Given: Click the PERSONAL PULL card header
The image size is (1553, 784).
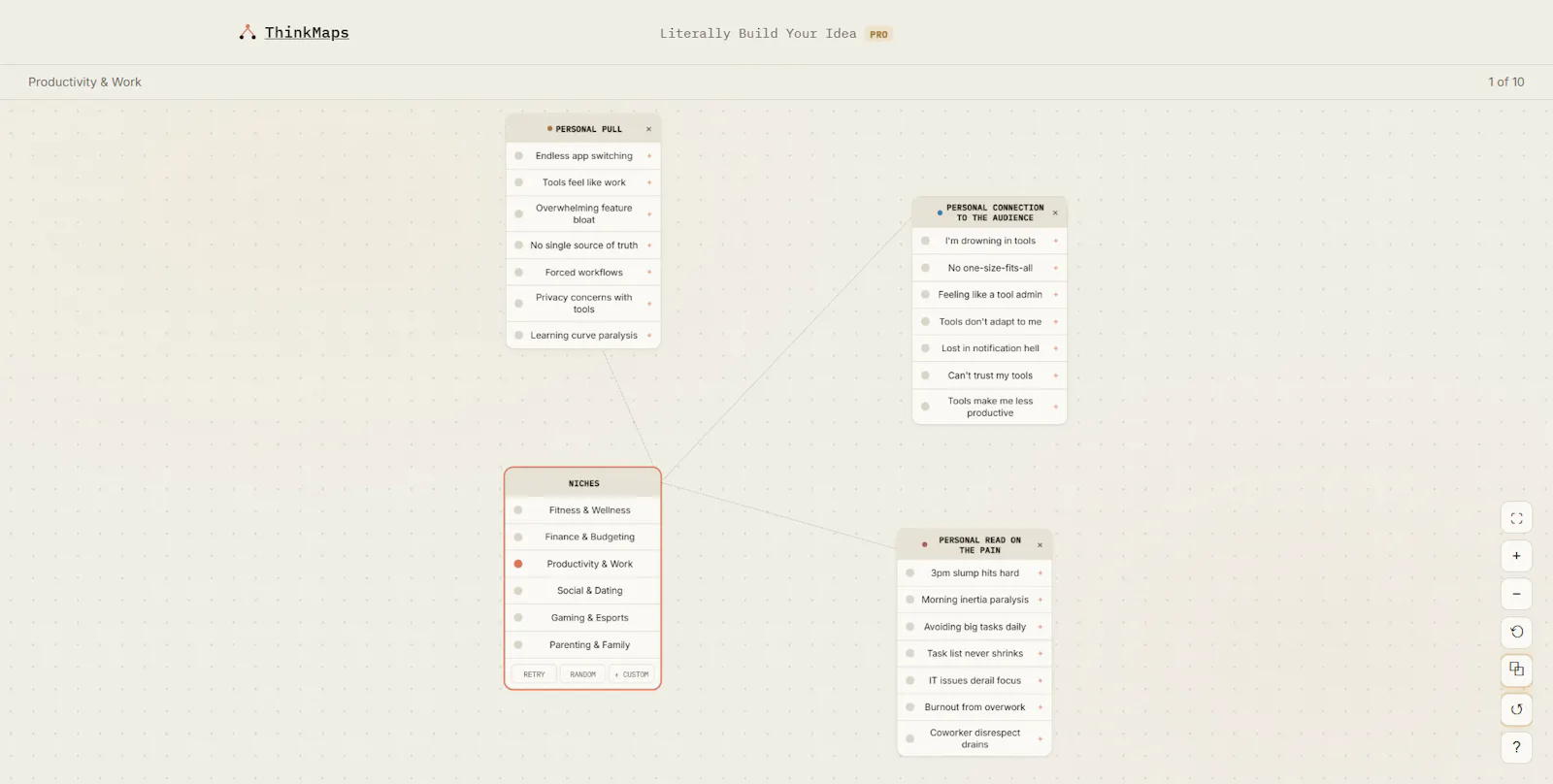Looking at the screenshot, I should click(x=583, y=129).
